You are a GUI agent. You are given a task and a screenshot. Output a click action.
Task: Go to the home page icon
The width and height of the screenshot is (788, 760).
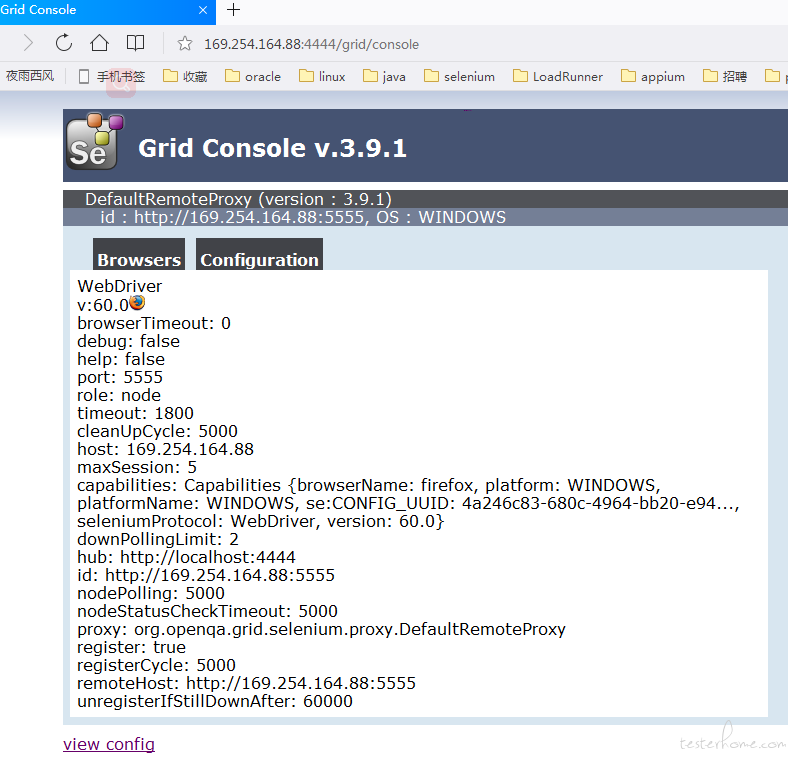pyautogui.click(x=99, y=43)
